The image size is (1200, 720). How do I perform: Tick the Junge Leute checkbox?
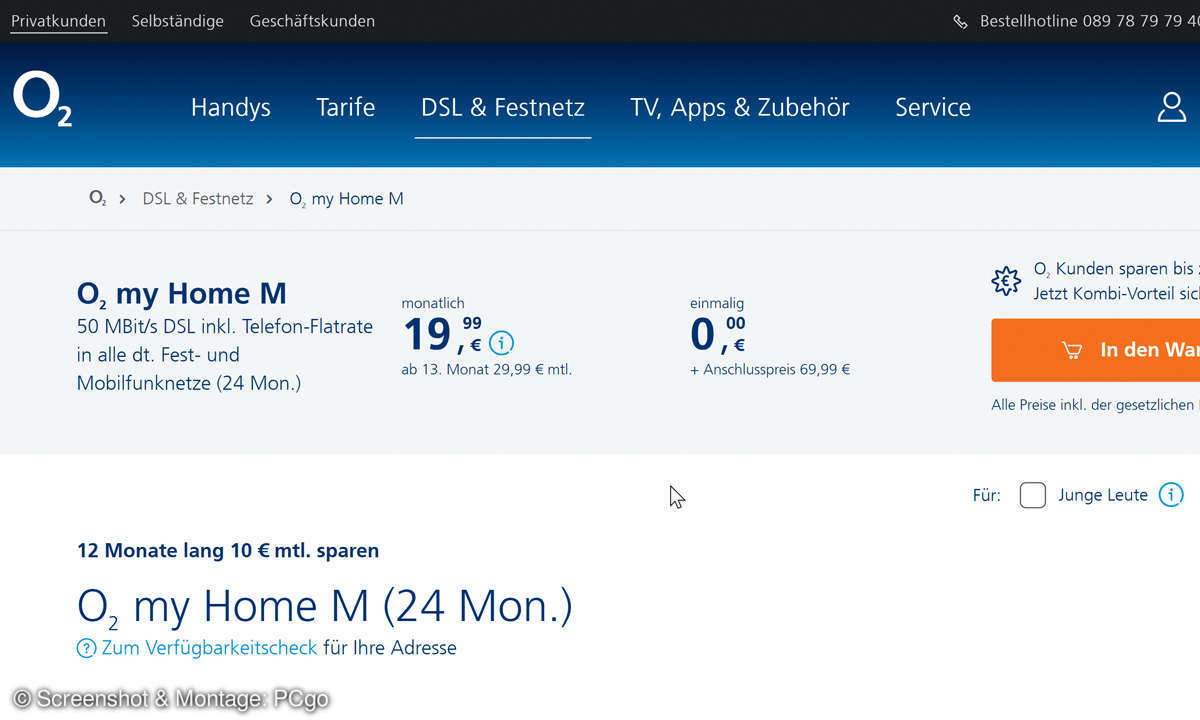1033,495
